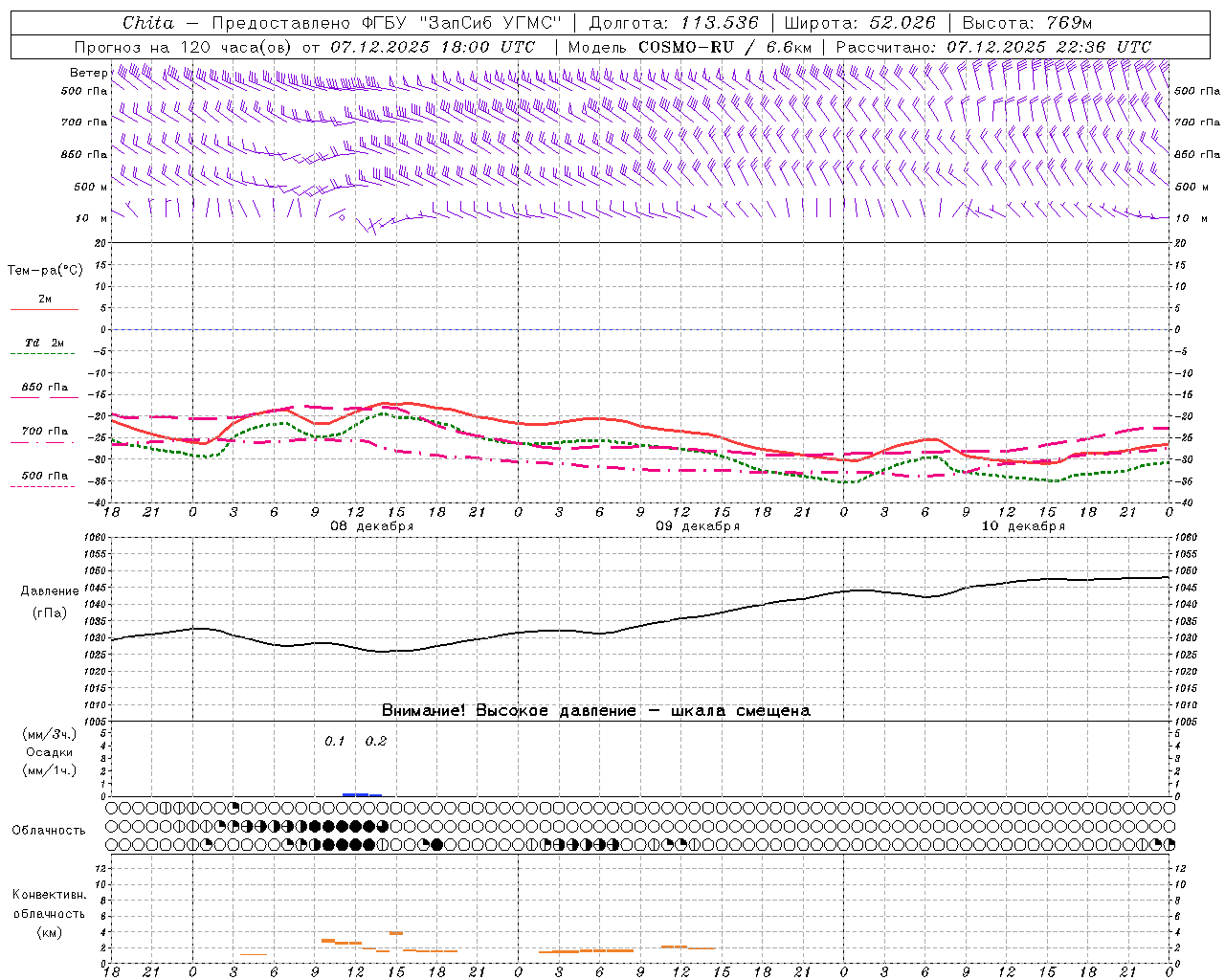Click the "(мм/3ч.)" precipitation unit label

[50, 734]
